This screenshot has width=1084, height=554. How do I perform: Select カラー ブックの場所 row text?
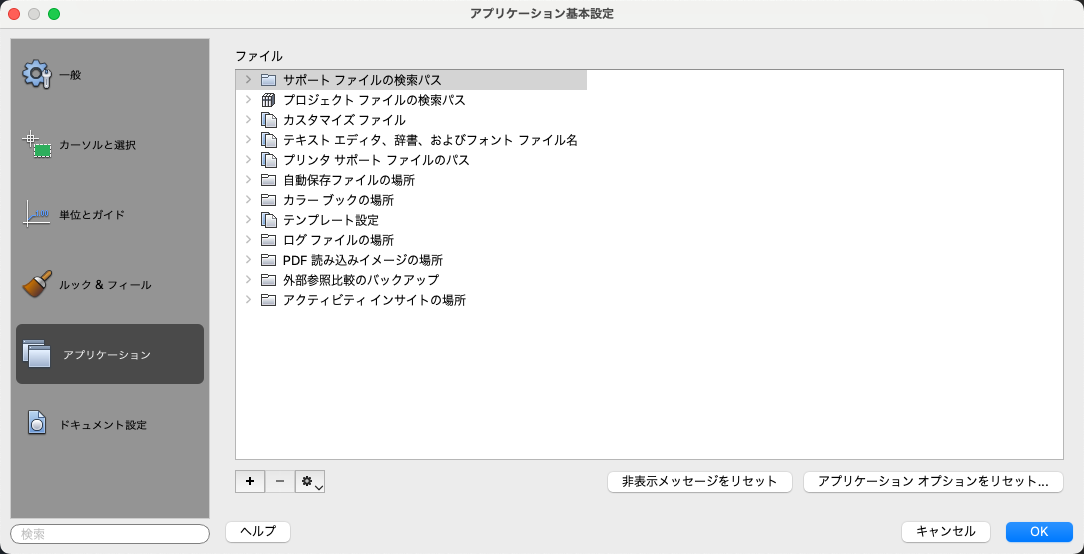click(x=339, y=201)
